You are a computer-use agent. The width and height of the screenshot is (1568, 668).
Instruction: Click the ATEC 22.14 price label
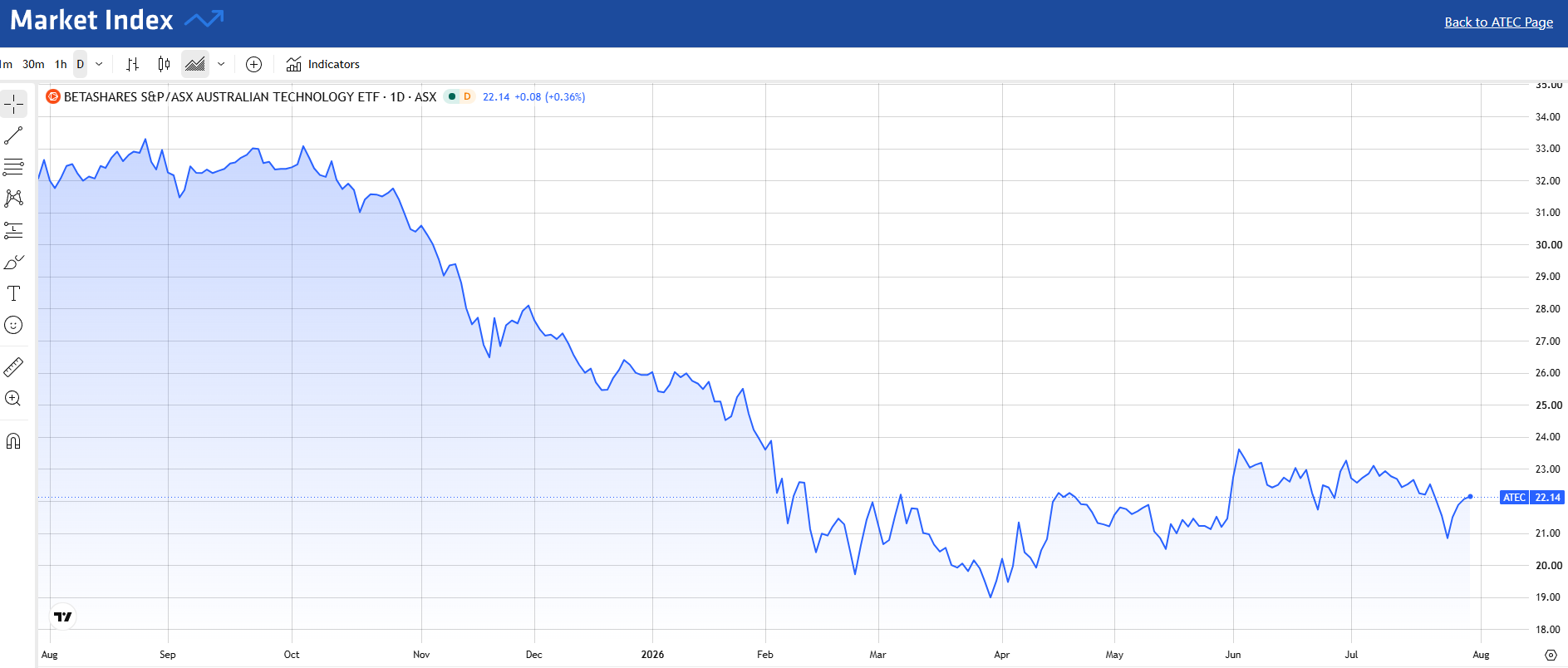(1533, 498)
